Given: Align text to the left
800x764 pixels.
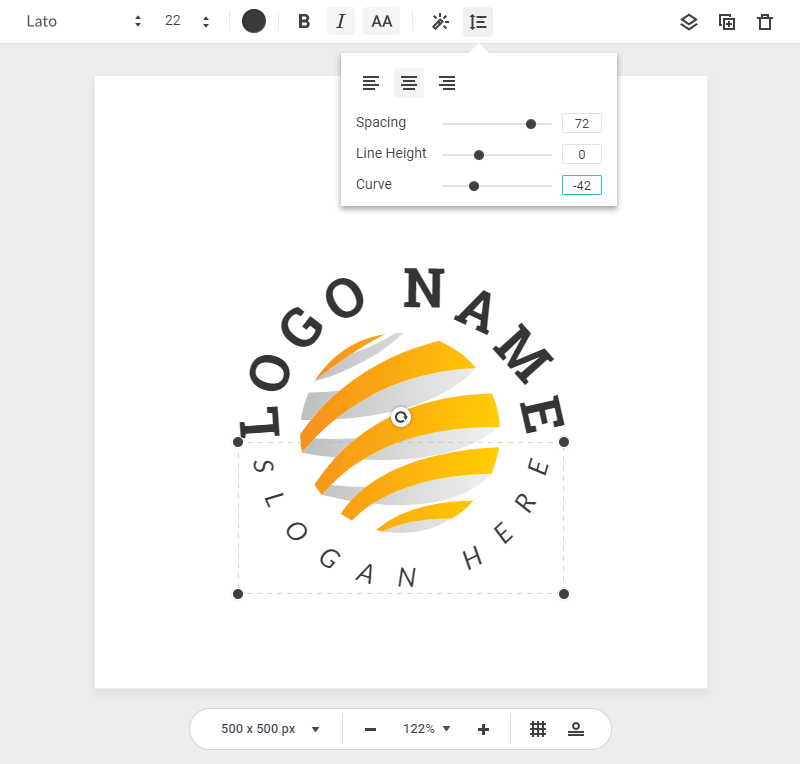Looking at the screenshot, I should coord(371,83).
